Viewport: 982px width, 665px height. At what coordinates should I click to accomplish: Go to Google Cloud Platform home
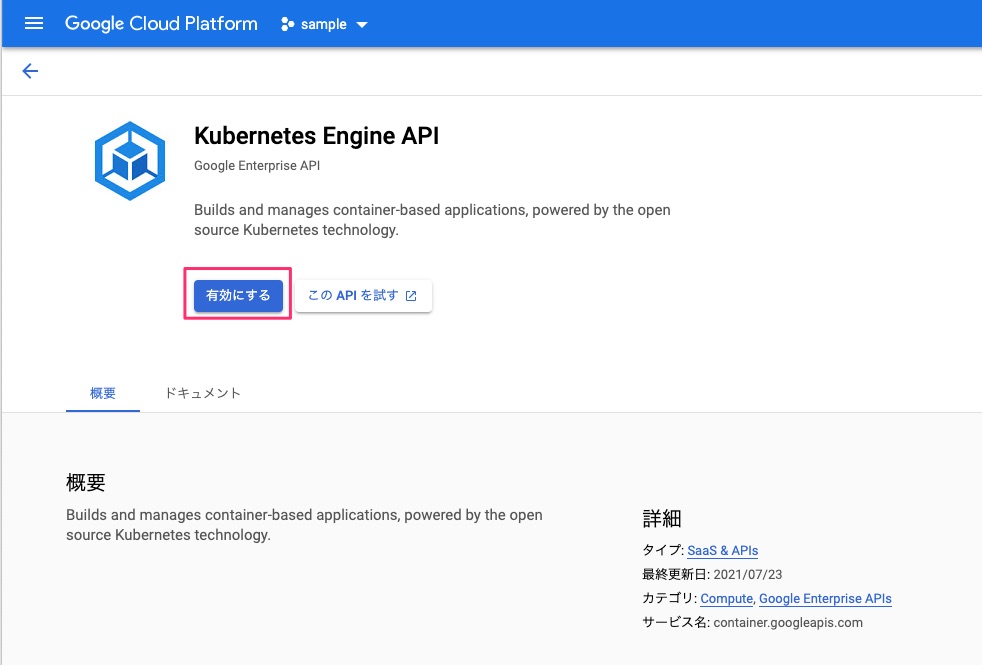[x=161, y=24]
